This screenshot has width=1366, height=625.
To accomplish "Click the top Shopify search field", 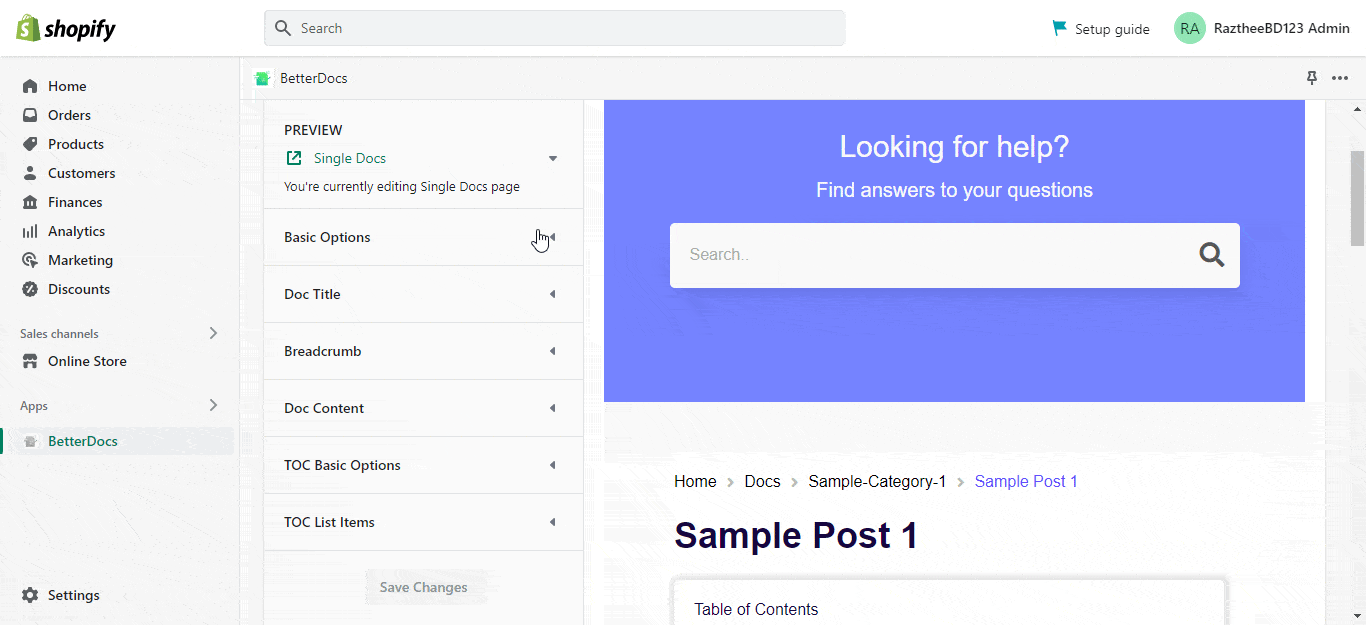I will [x=555, y=28].
